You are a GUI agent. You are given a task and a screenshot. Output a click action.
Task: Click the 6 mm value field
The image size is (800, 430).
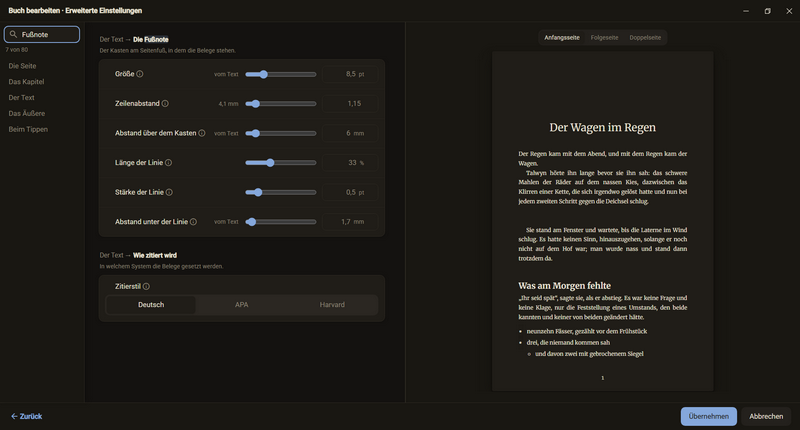pyautogui.click(x=351, y=133)
